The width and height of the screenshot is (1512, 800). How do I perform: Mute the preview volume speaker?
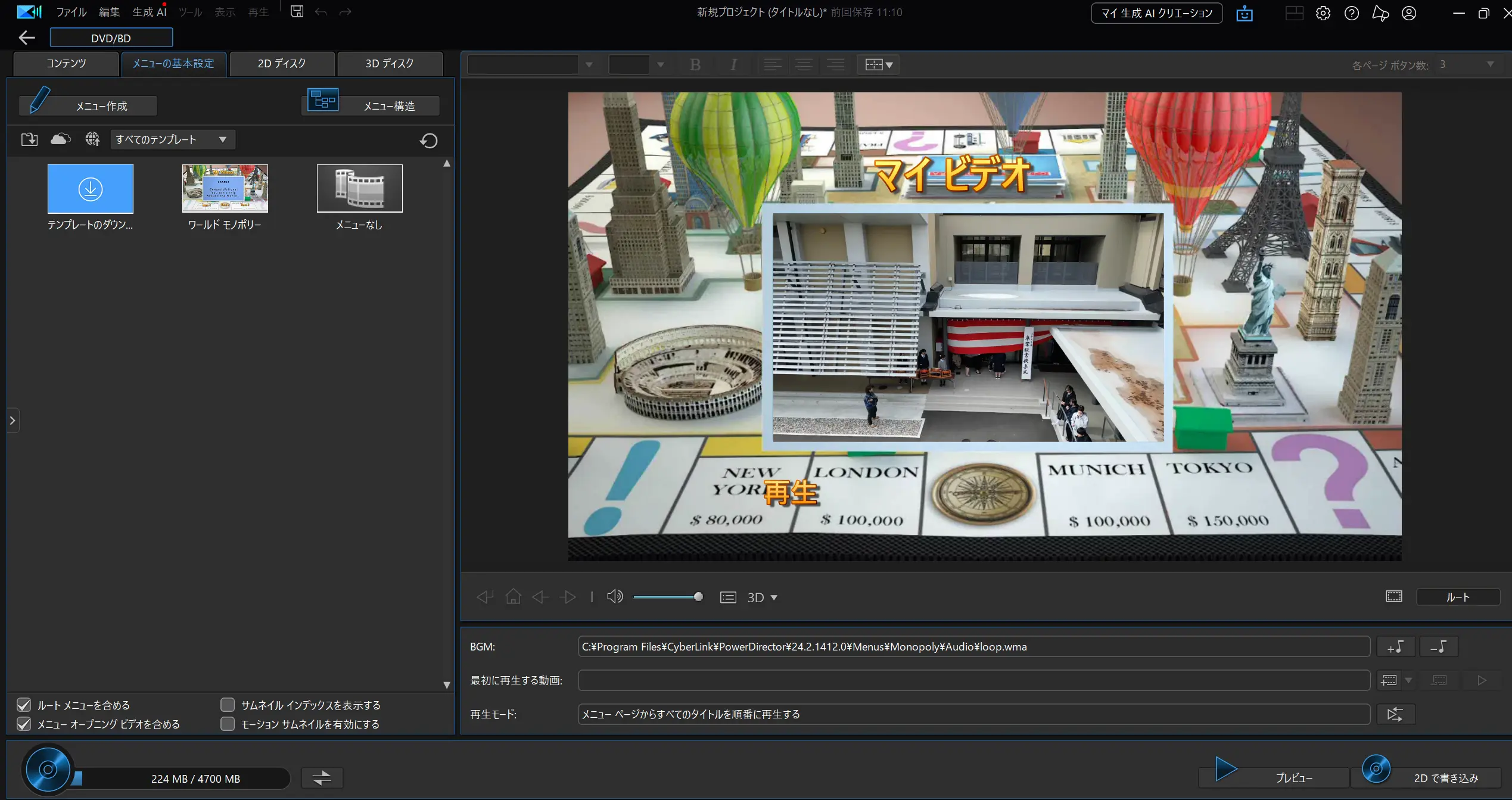pos(615,596)
